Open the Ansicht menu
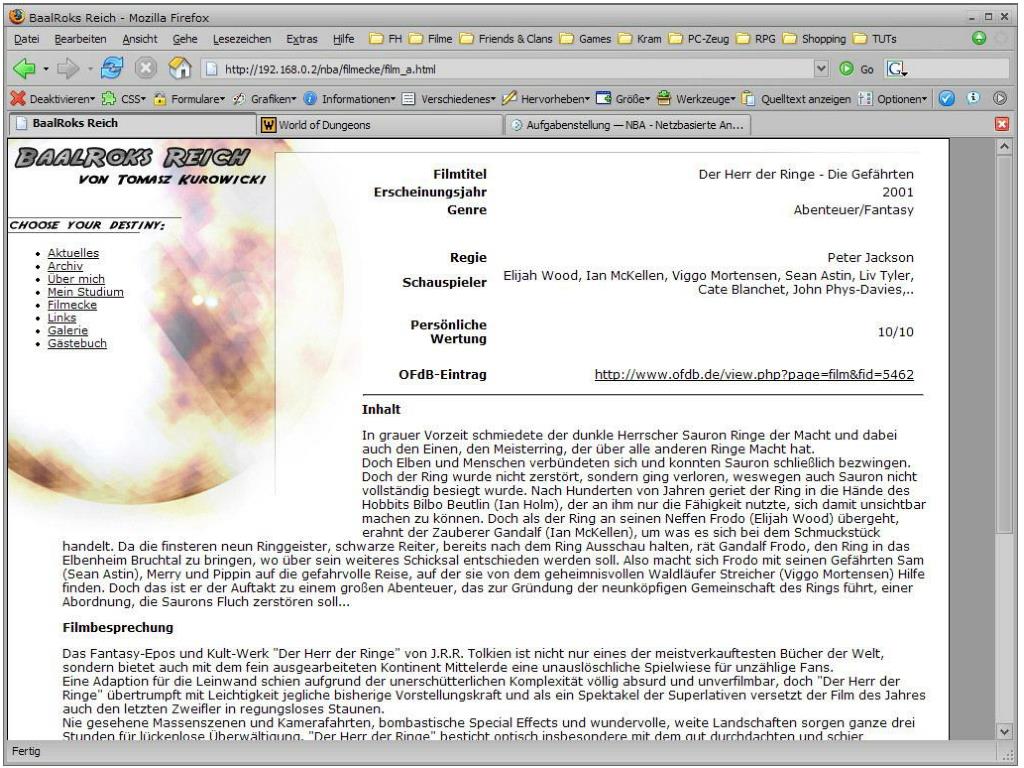Viewport: 1024px width, 768px height. 140,39
